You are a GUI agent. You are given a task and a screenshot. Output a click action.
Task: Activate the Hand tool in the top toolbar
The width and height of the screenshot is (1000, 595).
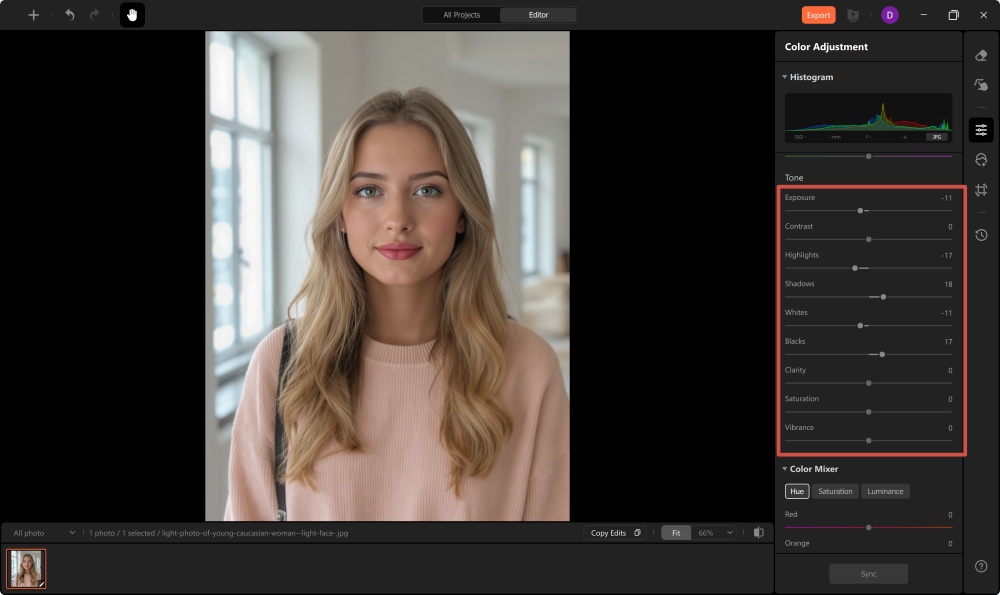pyautogui.click(x=133, y=15)
